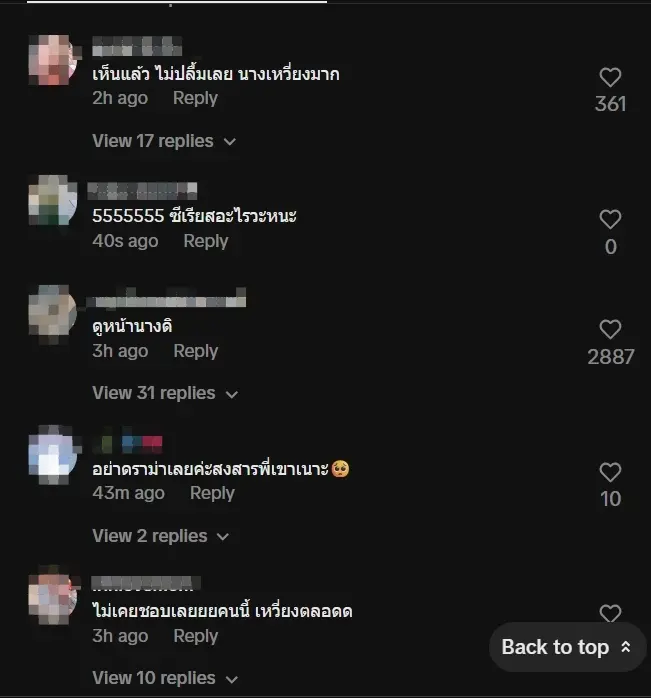The image size is (651, 698).
Task: Expand View 17 replies
Action: point(164,141)
